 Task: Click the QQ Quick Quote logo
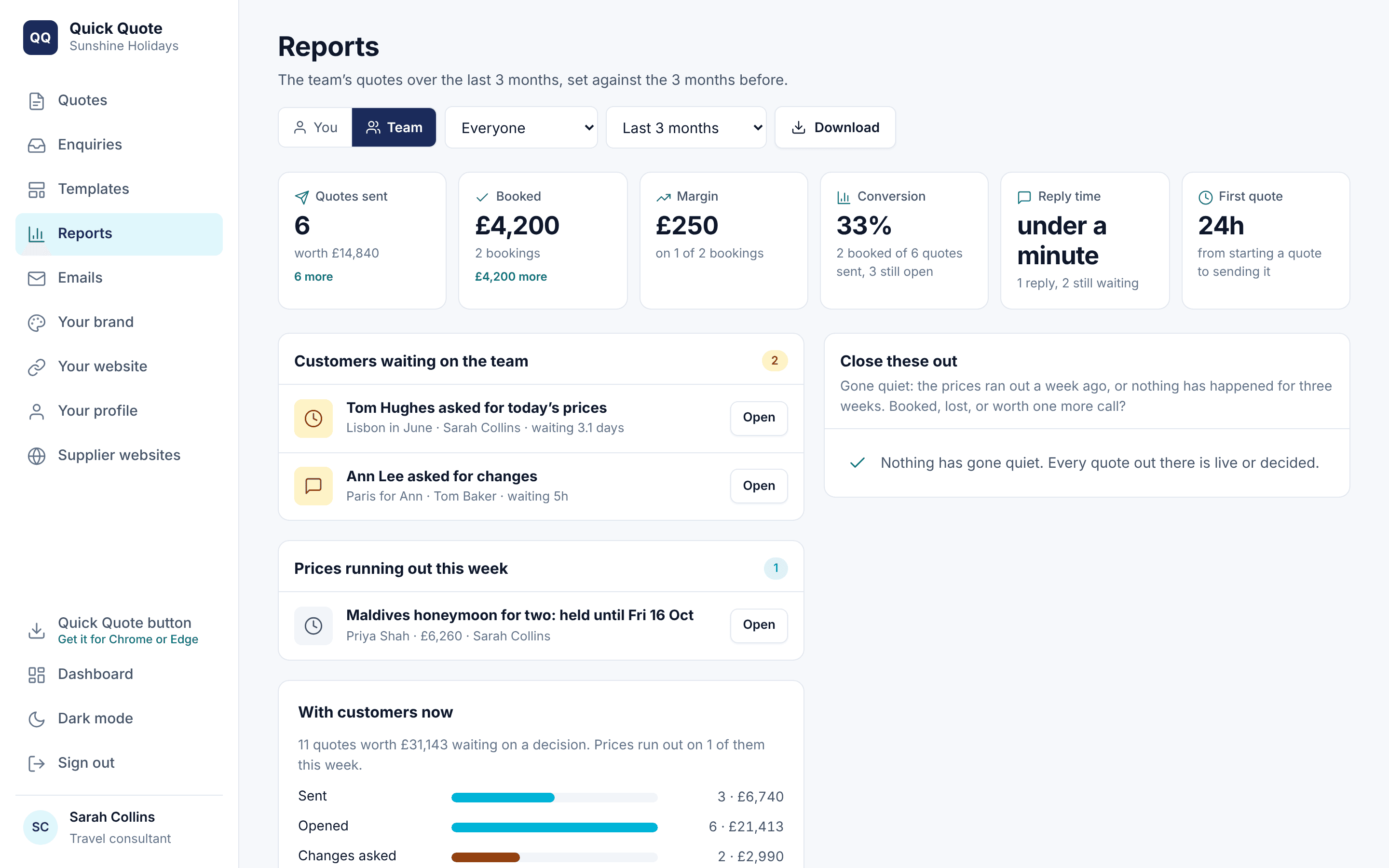pos(40,37)
